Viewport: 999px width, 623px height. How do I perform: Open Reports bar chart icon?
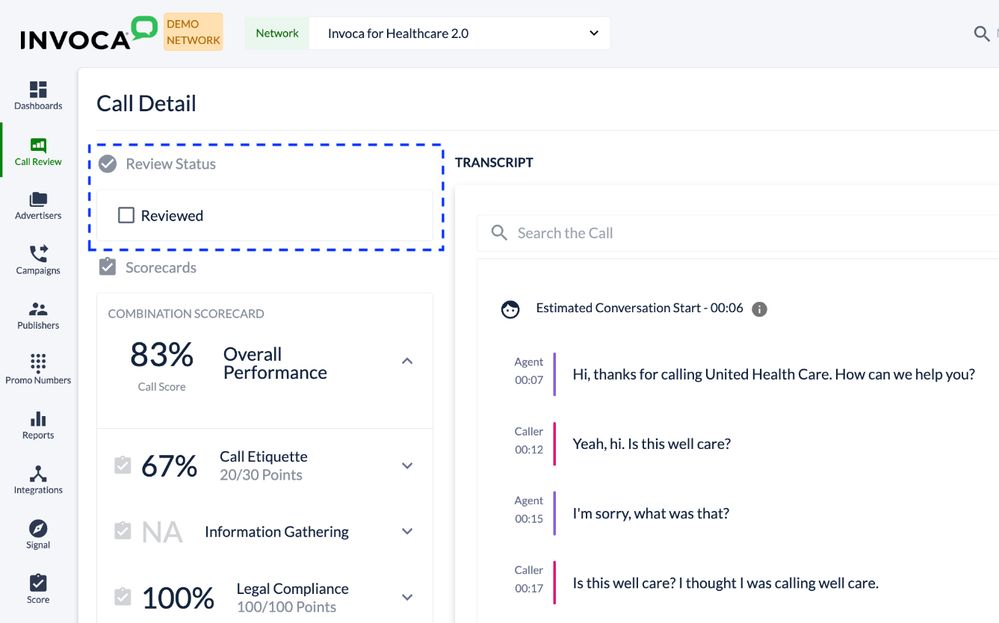click(x=38, y=420)
